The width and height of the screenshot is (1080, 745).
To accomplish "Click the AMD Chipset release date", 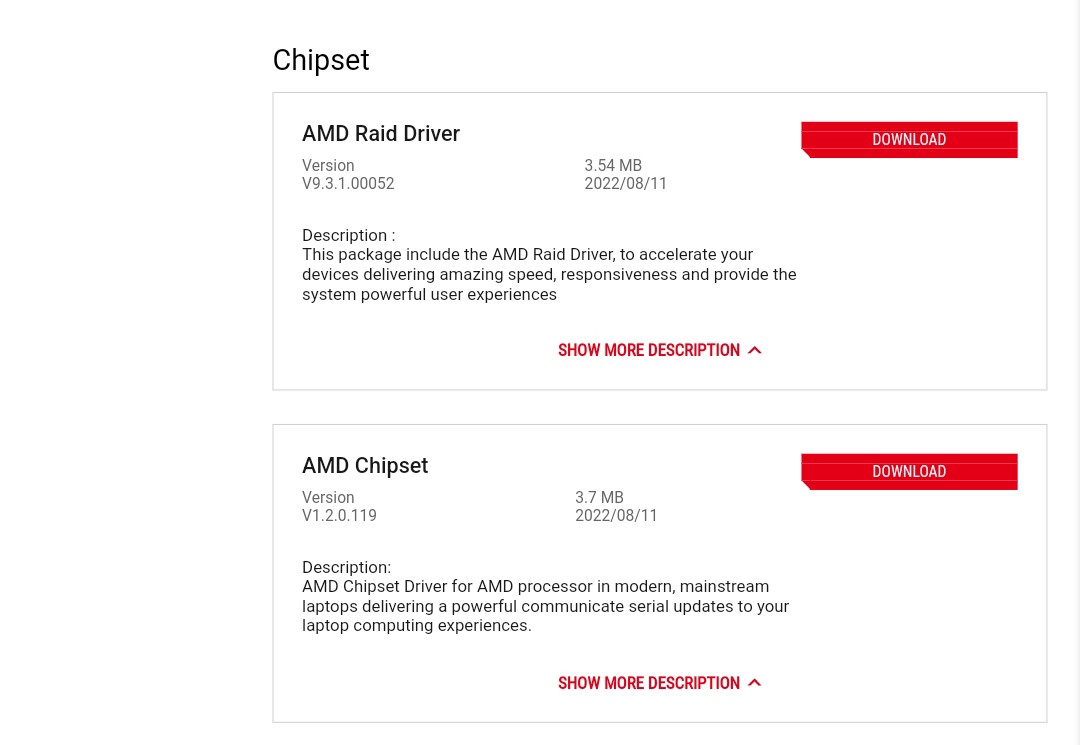I will point(616,516).
